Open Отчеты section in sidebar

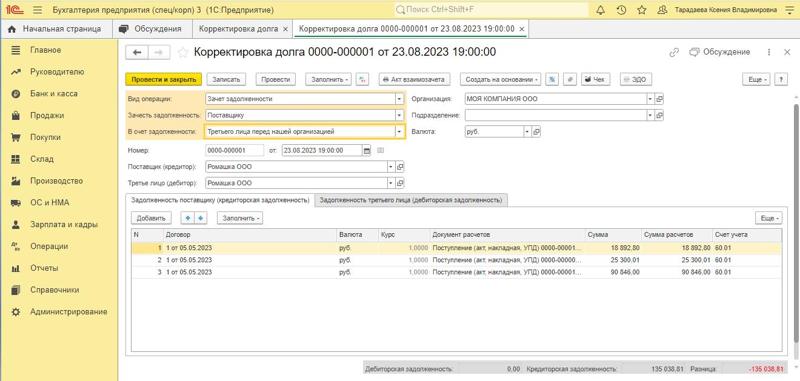tap(44, 268)
